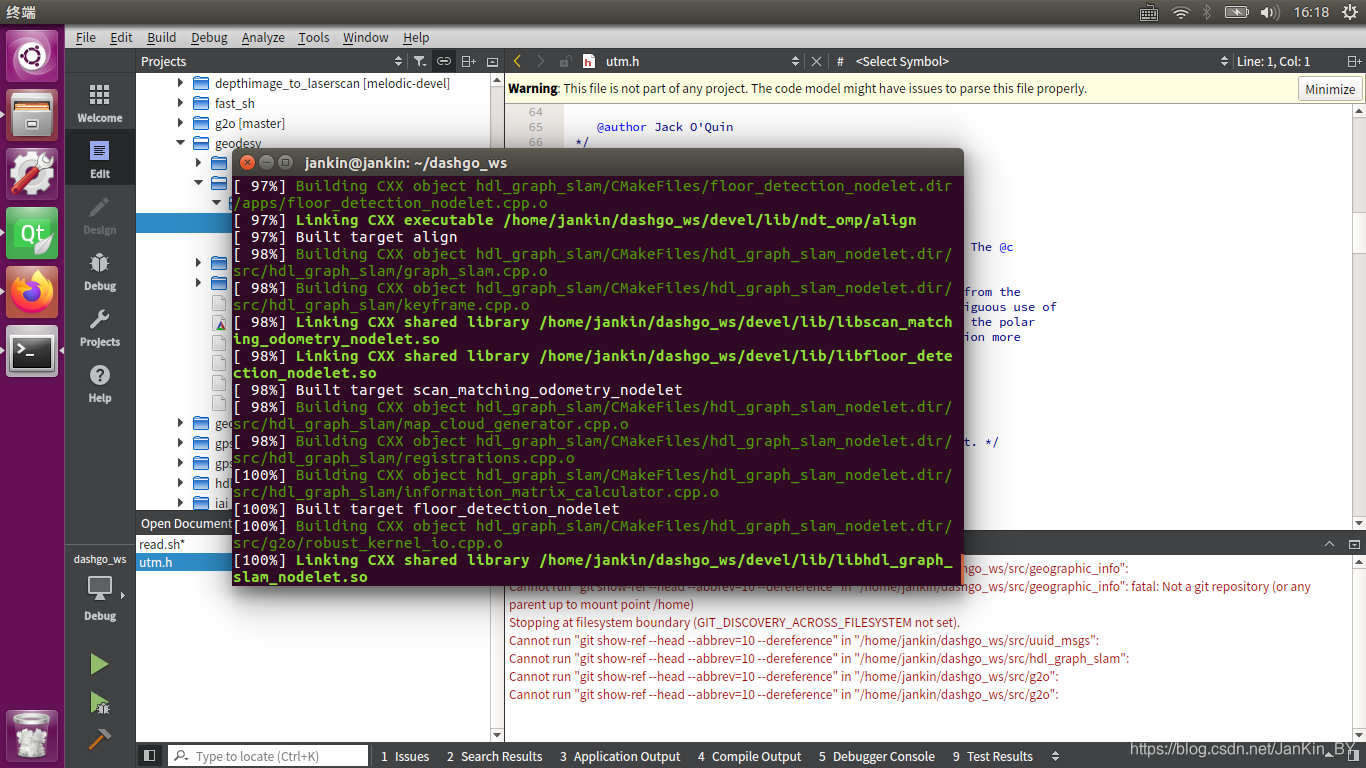The width and height of the screenshot is (1366, 768).
Task: Collapse the geodesy folder in Projects tree
Action: point(182,143)
